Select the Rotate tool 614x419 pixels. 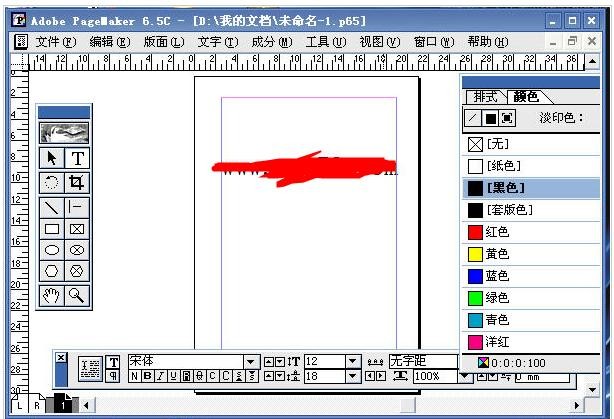52,182
